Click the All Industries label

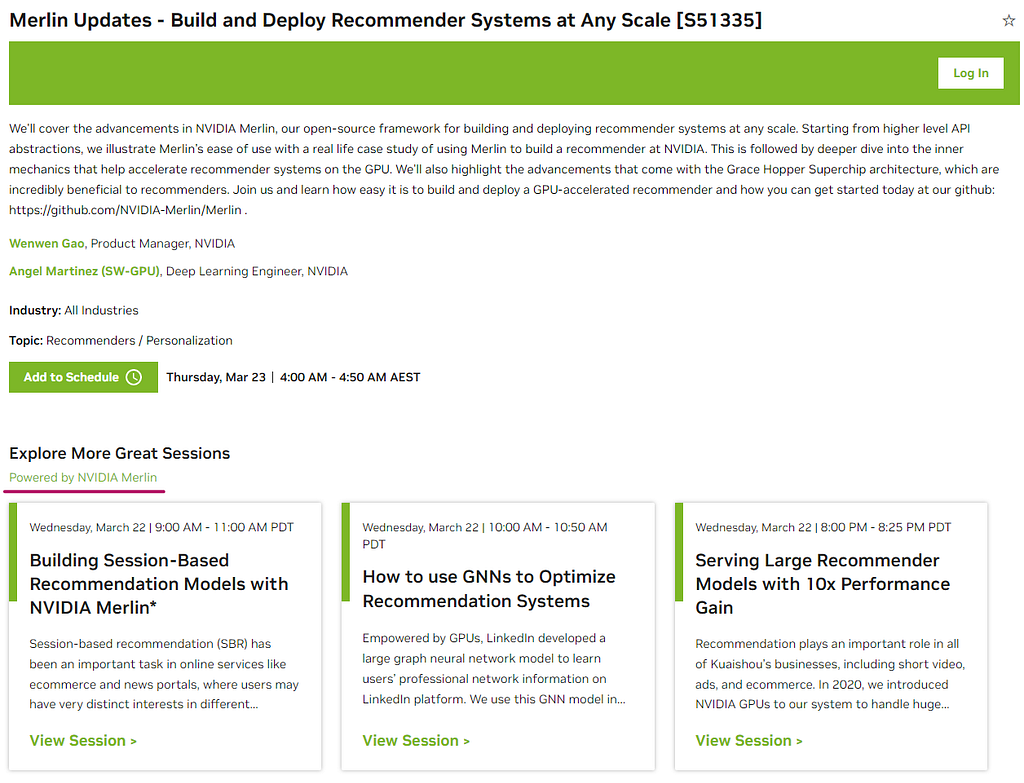(101, 310)
